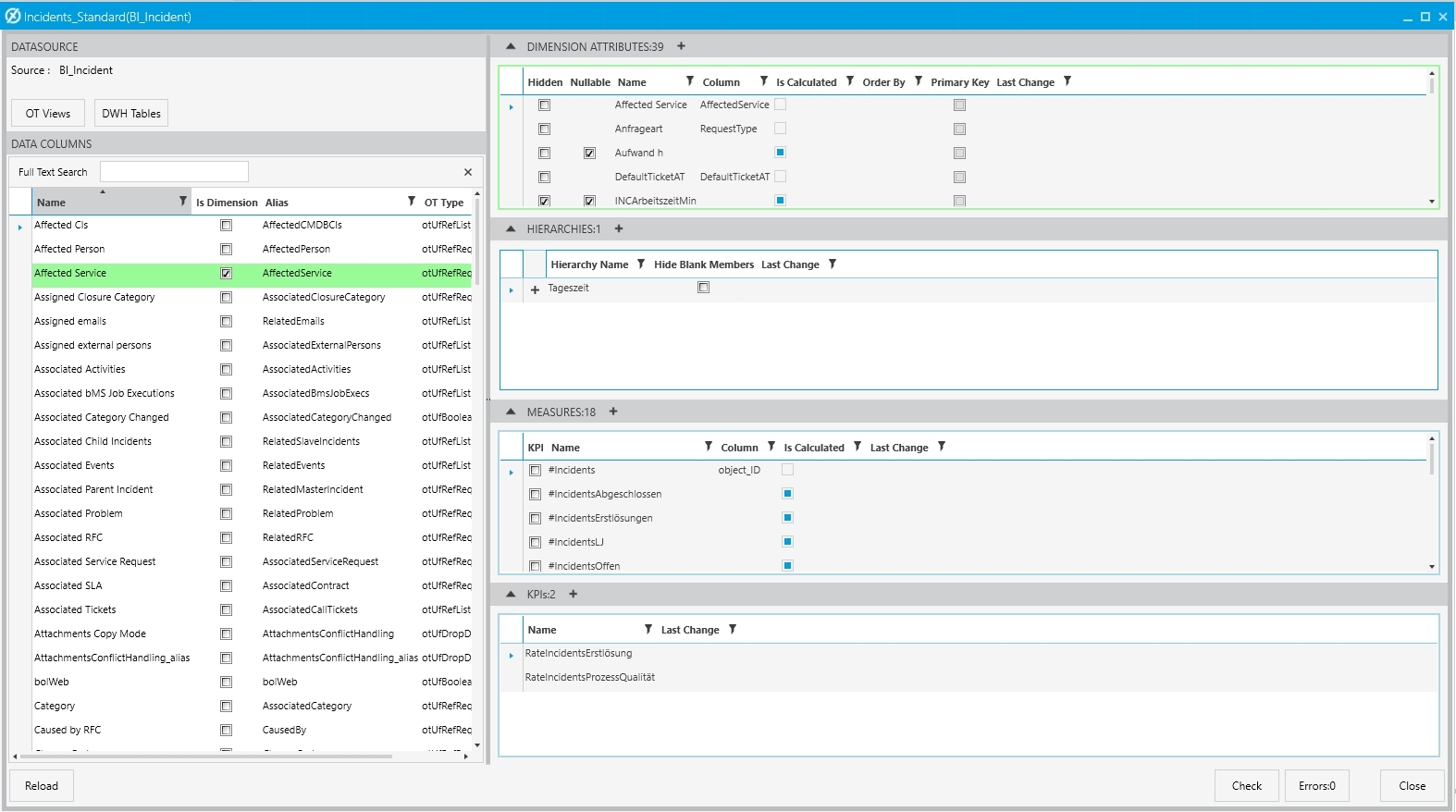Click the app logo in title bar
Image resolution: width=1456 pixels, height=812 pixels.
click(13, 16)
